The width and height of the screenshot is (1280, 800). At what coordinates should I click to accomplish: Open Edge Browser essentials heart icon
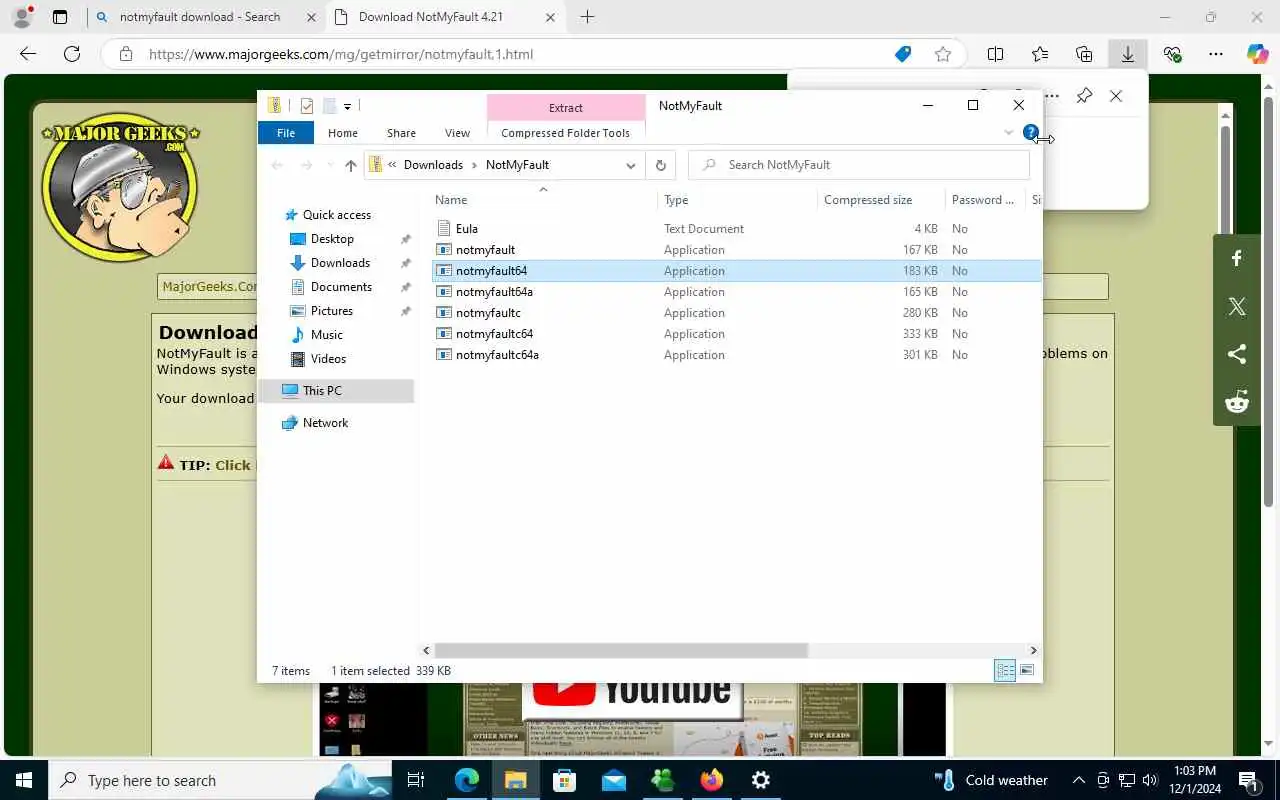(1172, 54)
